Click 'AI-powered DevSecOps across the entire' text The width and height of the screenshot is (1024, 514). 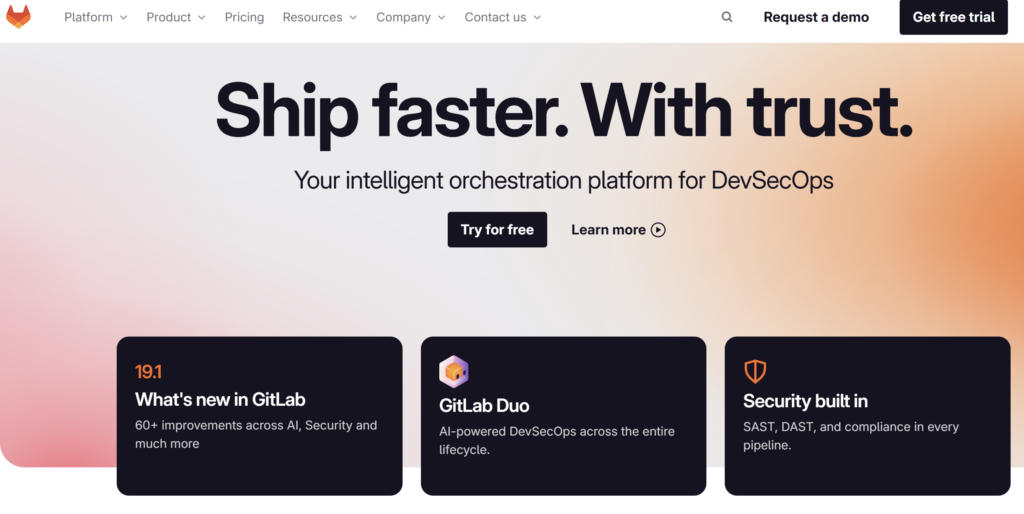click(557, 432)
